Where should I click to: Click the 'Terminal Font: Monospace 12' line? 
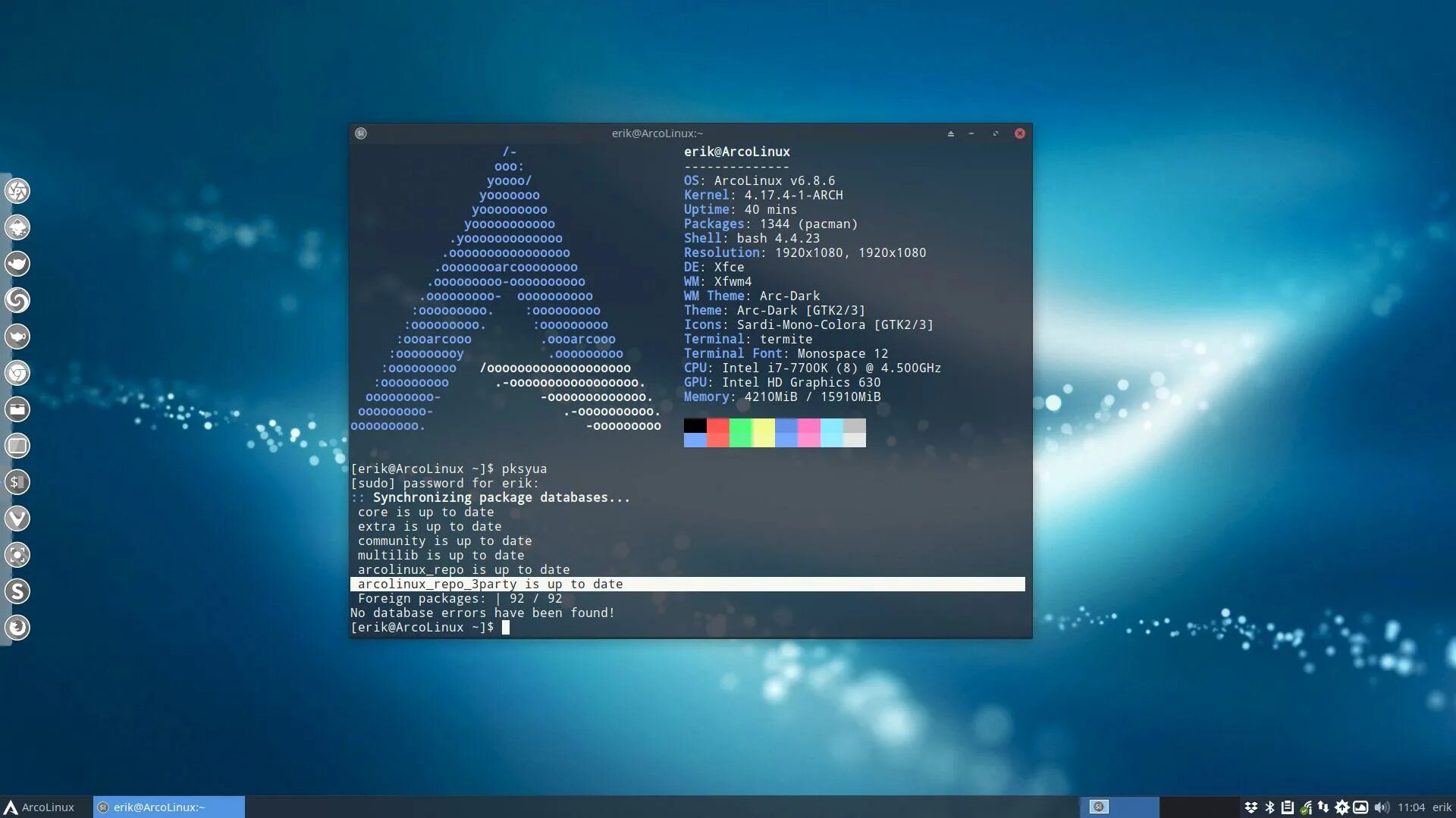coord(786,354)
